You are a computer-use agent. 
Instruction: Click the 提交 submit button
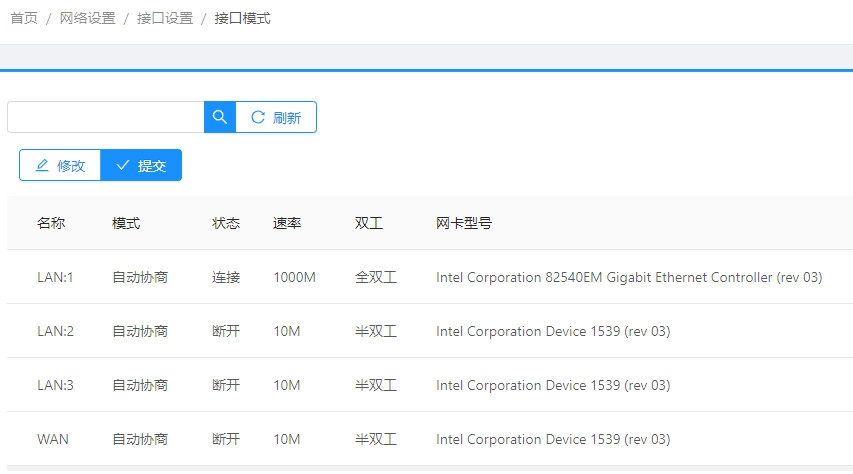click(141, 165)
